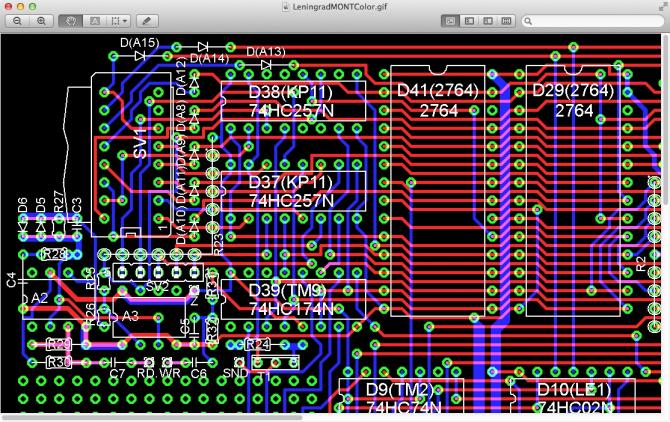Close the Preview window
This screenshot has height=422, width=670.
(x=8, y=6)
